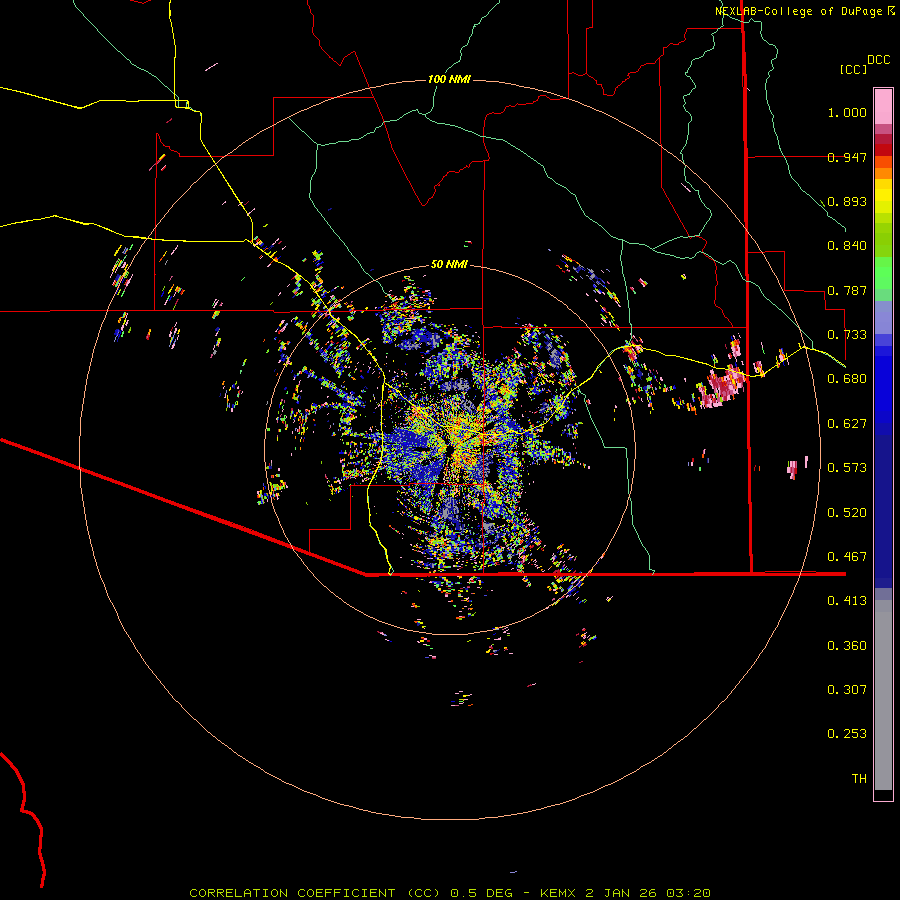The image size is (900, 900).
Task: Select the 0.360 scale value
Action: tap(847, 646)
